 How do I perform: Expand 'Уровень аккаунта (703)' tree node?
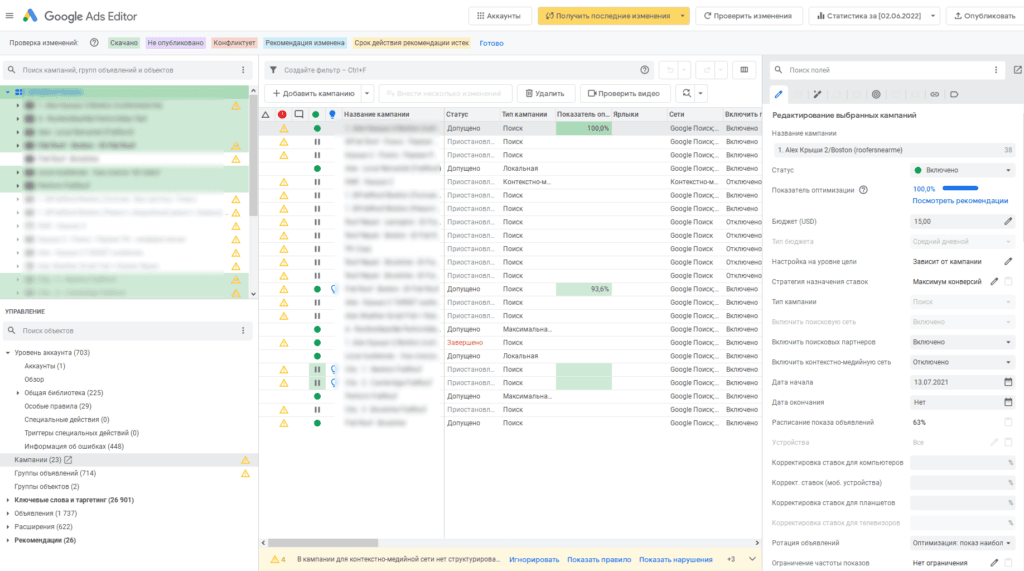(x=8, y=353)
